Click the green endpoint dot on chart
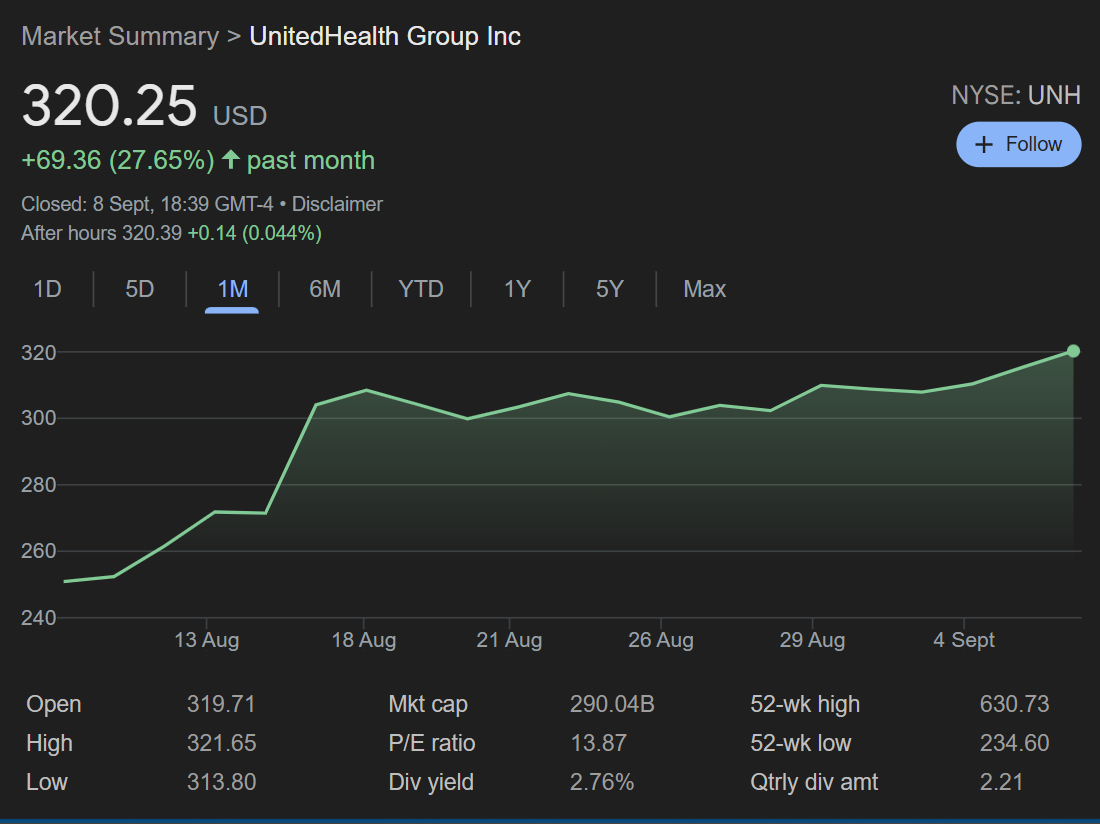The height and width of the screenshot is (824, 1100). pos(1073,351)
